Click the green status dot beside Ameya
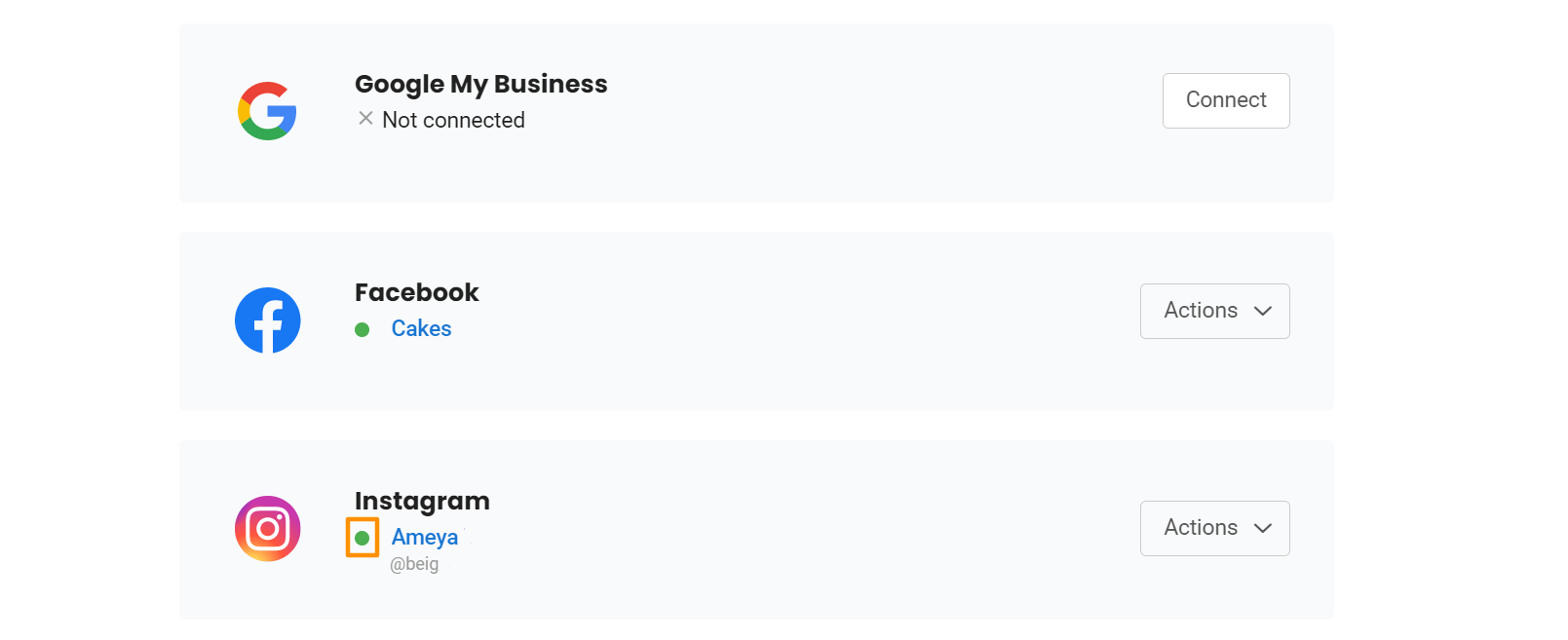The height and width of the screenshot is (640, 1568). pyautogui.click(x=363, y=538)
